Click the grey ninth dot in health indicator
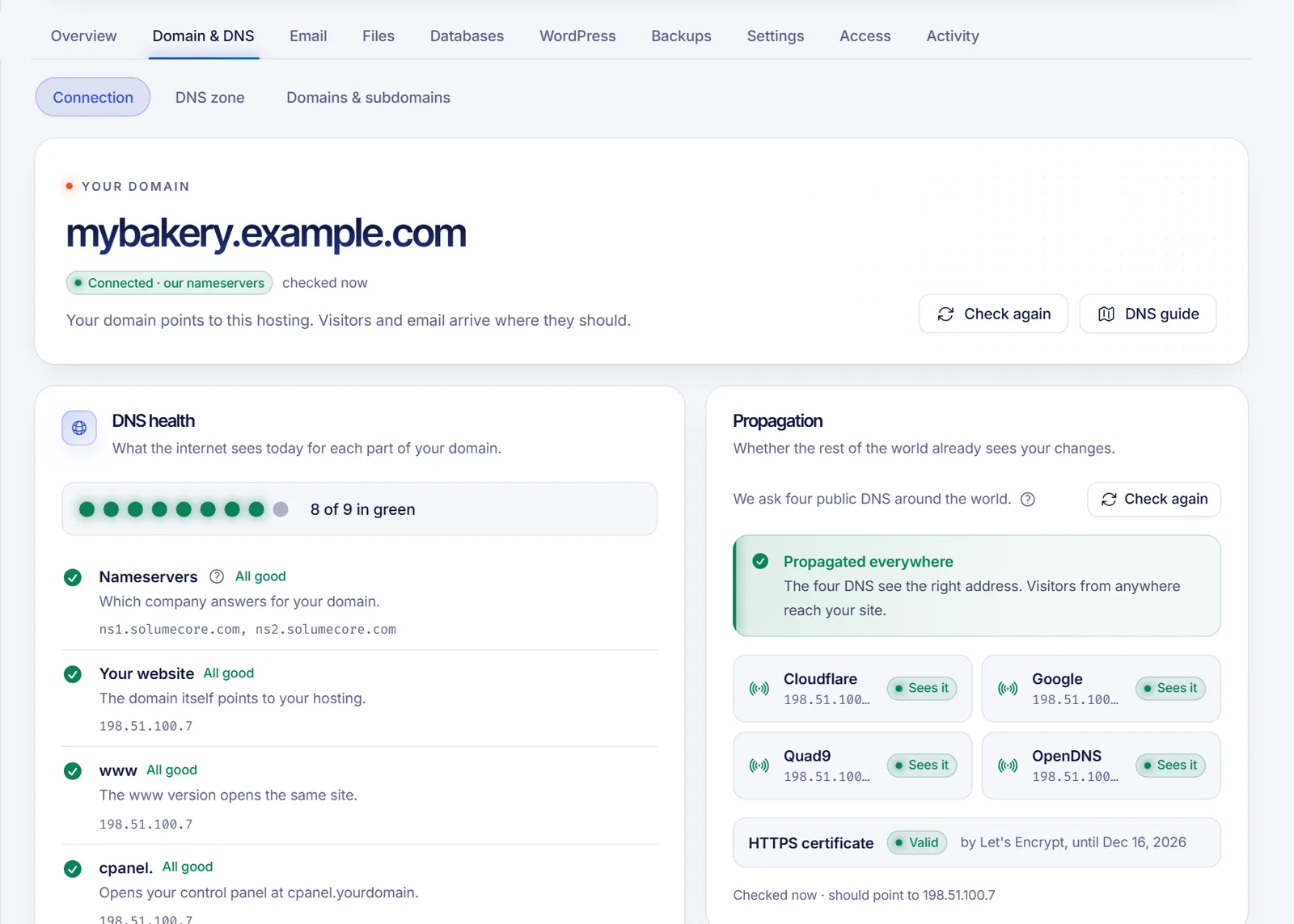The width and height of the screenshot is (1294, 924). (281, 509)
